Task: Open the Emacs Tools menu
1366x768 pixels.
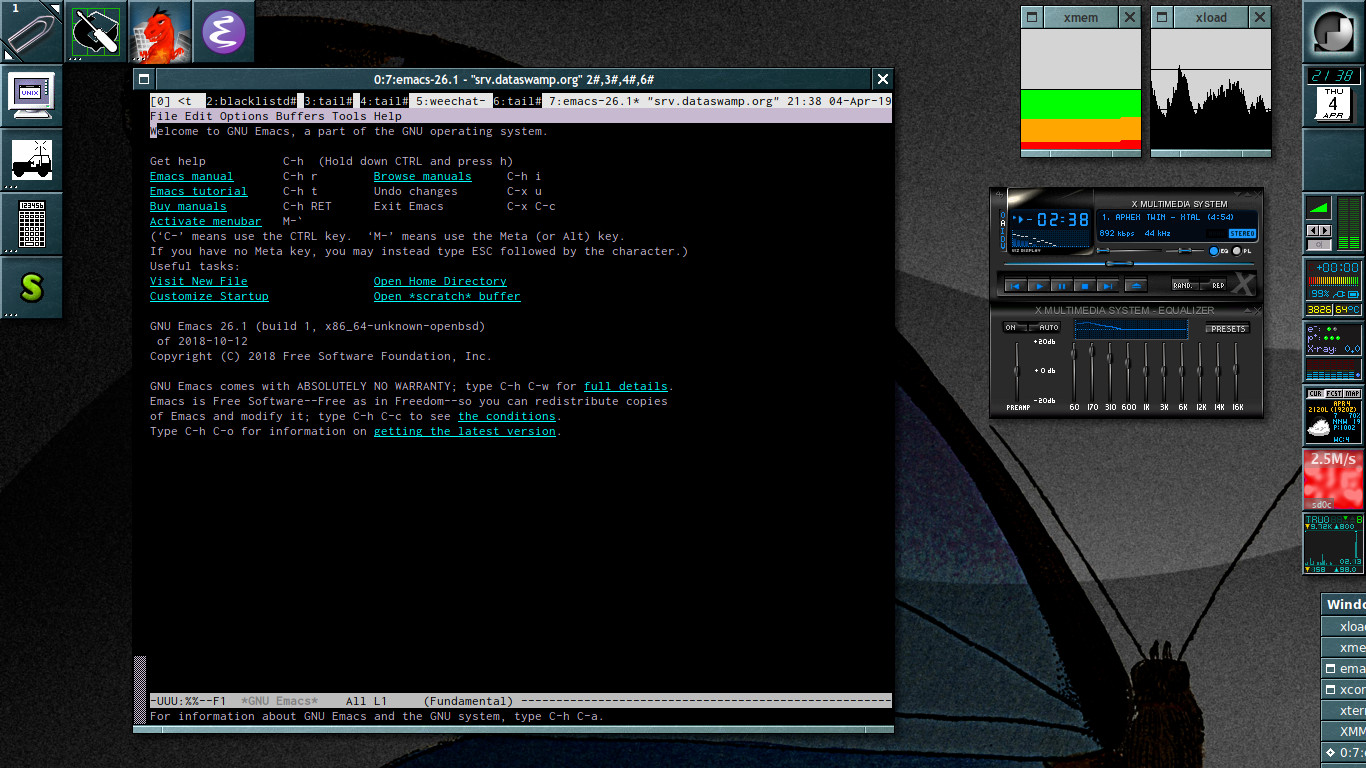Action: coord(349,116)
